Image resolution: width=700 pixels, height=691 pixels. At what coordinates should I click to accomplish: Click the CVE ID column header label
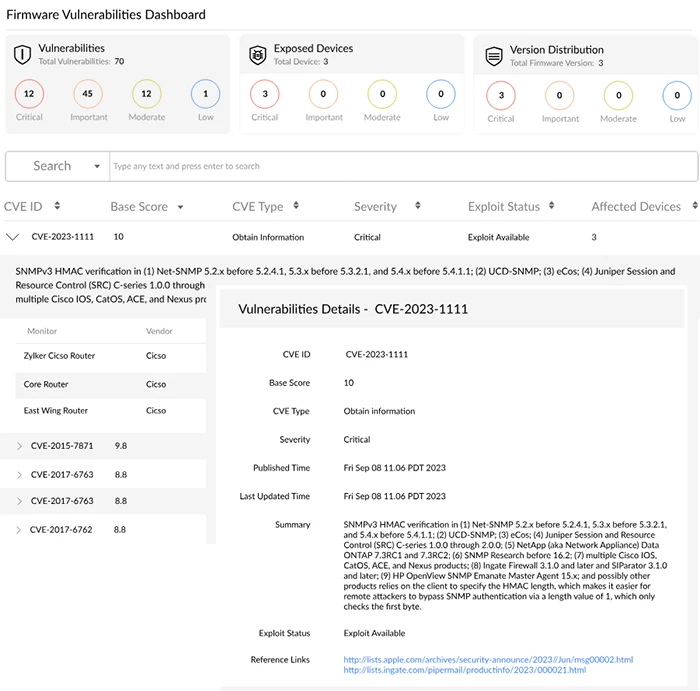pyautogui.click(x=23, y=207)
